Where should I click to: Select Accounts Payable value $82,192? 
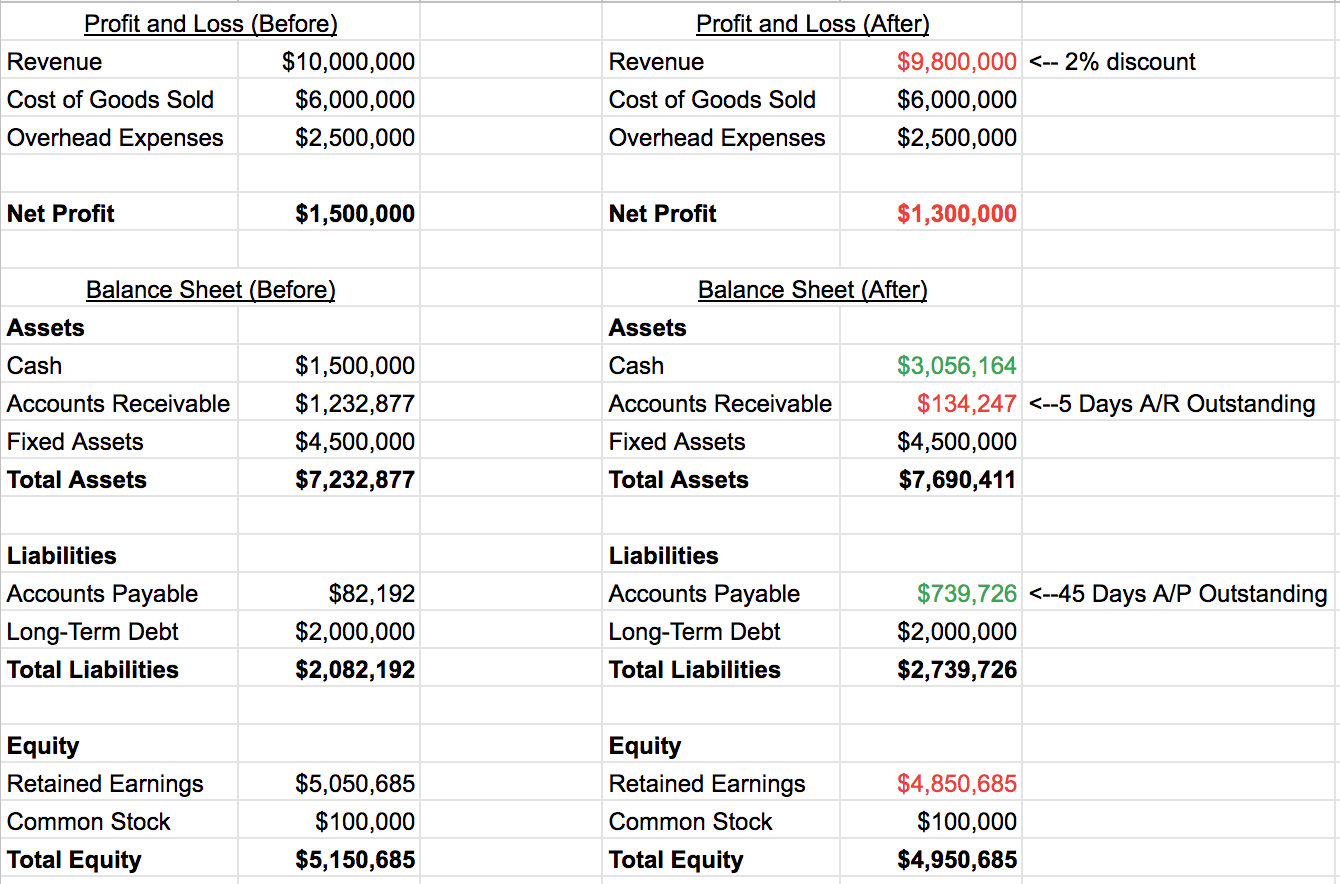[372, 594]
